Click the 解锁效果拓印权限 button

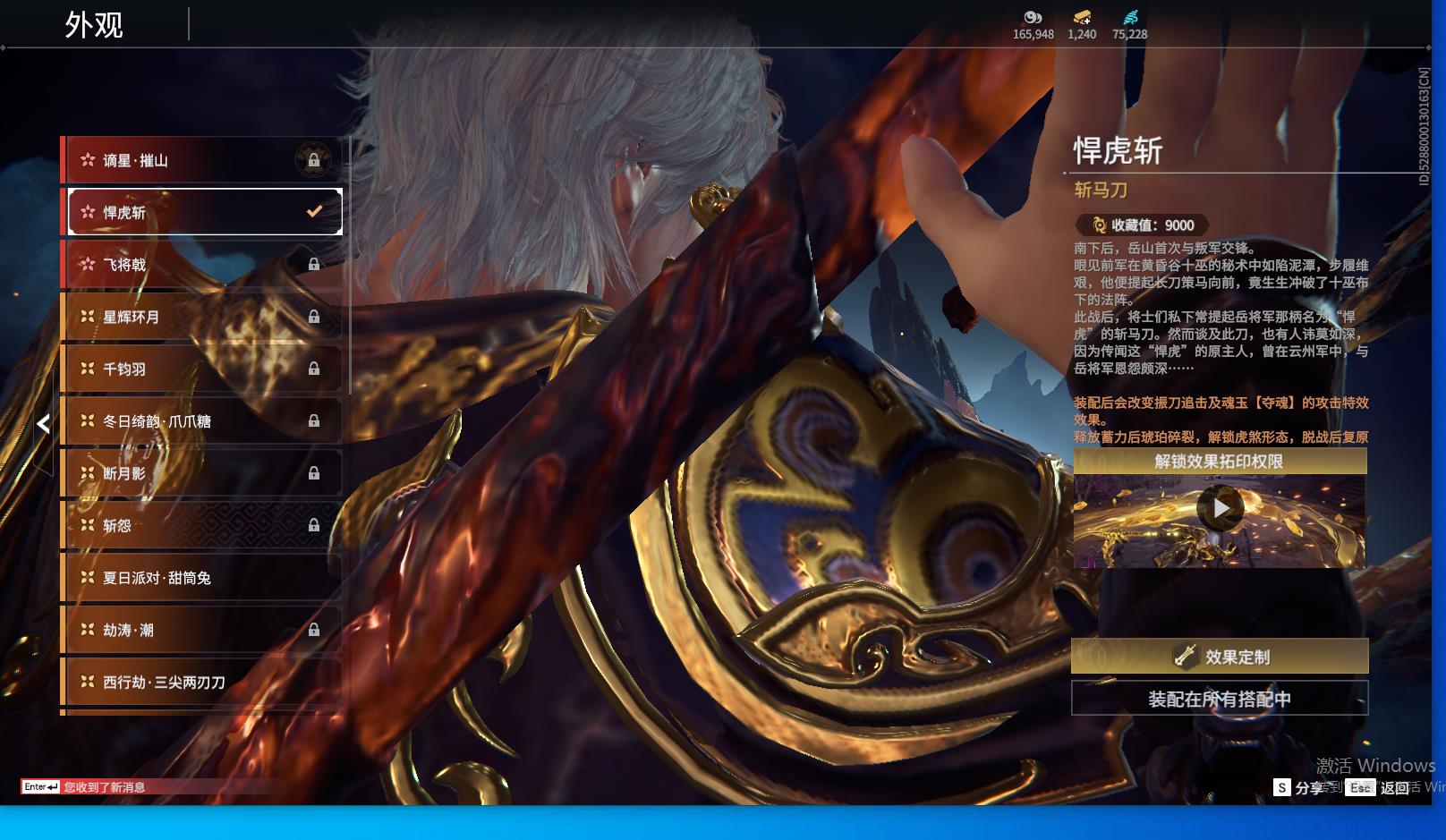pos(1220,462)
